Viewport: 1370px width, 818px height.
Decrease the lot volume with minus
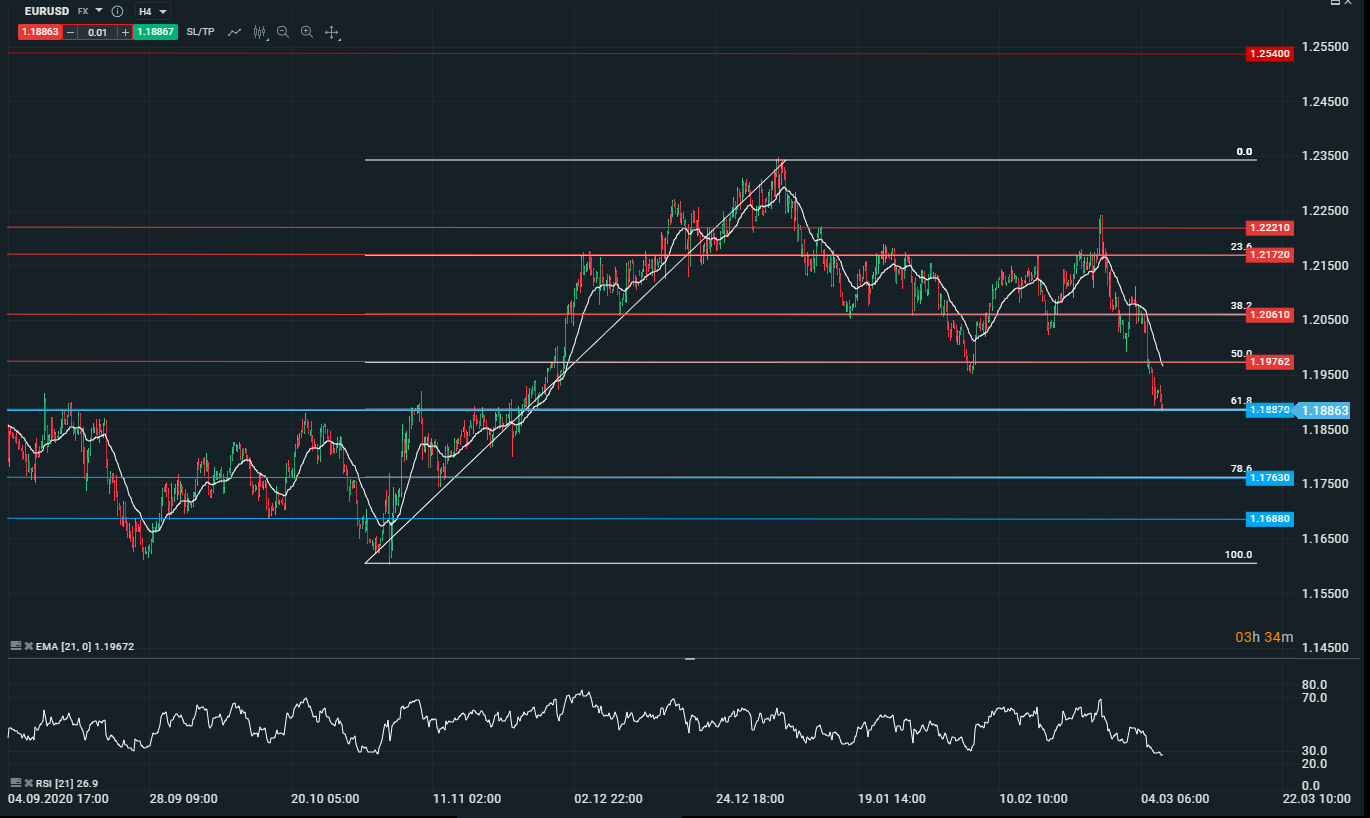coord(71,32)
